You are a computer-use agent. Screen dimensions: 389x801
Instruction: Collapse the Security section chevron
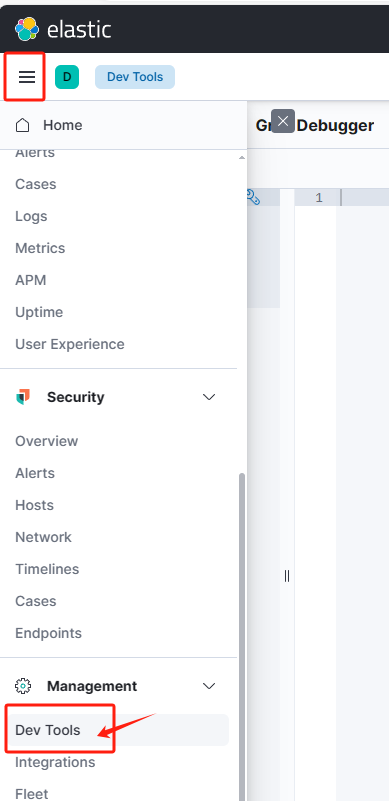point(209,397)
